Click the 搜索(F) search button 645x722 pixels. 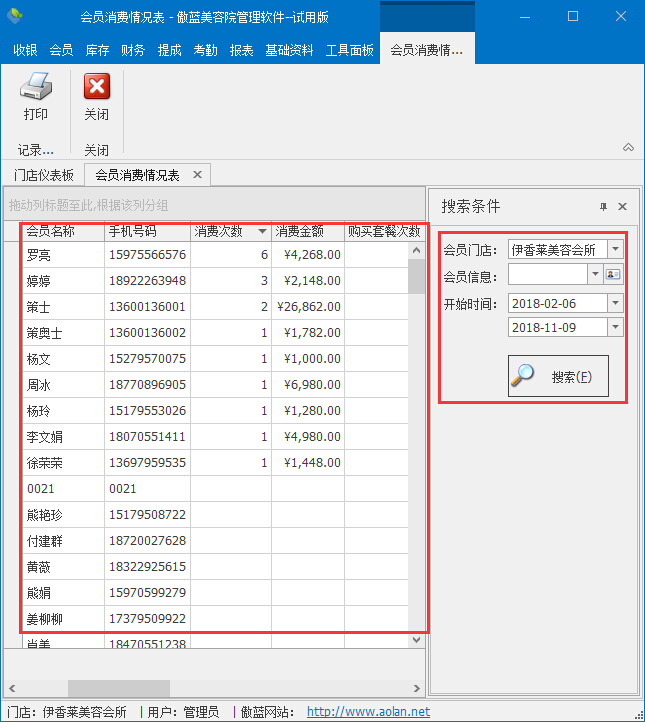(x=558, y=376)
